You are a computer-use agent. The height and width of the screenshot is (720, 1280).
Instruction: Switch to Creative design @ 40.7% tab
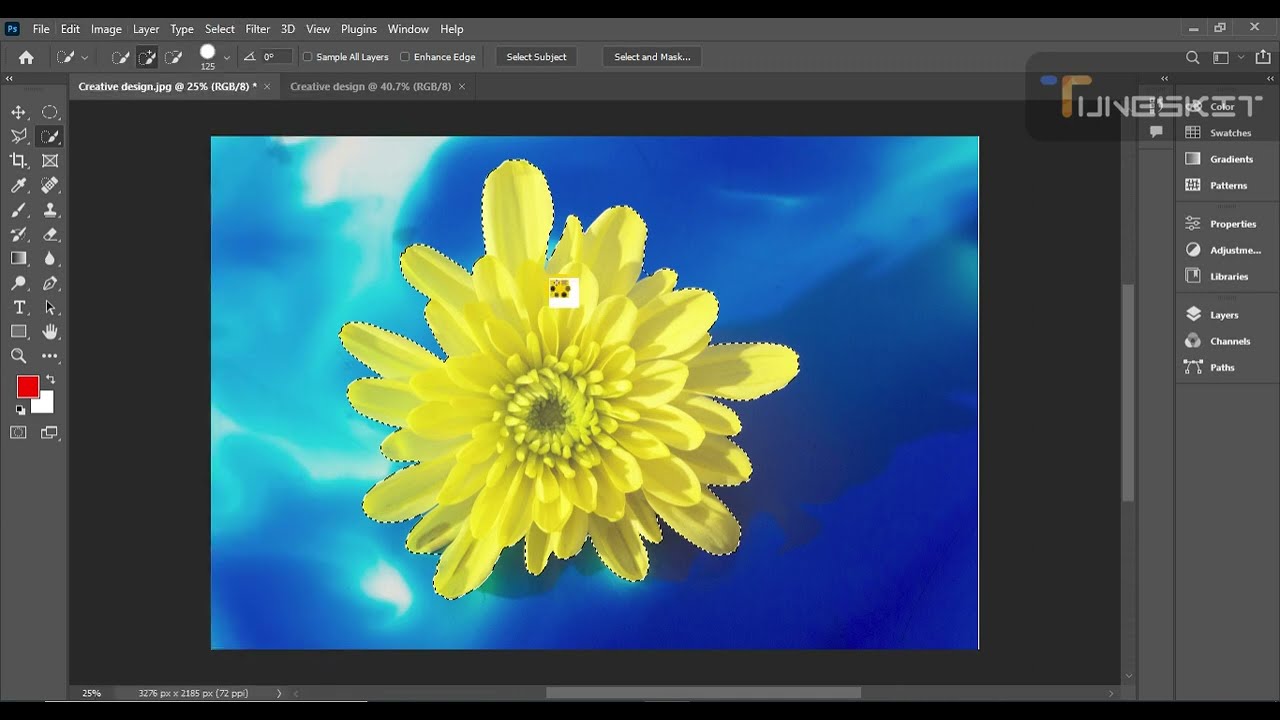pos(370,87)
